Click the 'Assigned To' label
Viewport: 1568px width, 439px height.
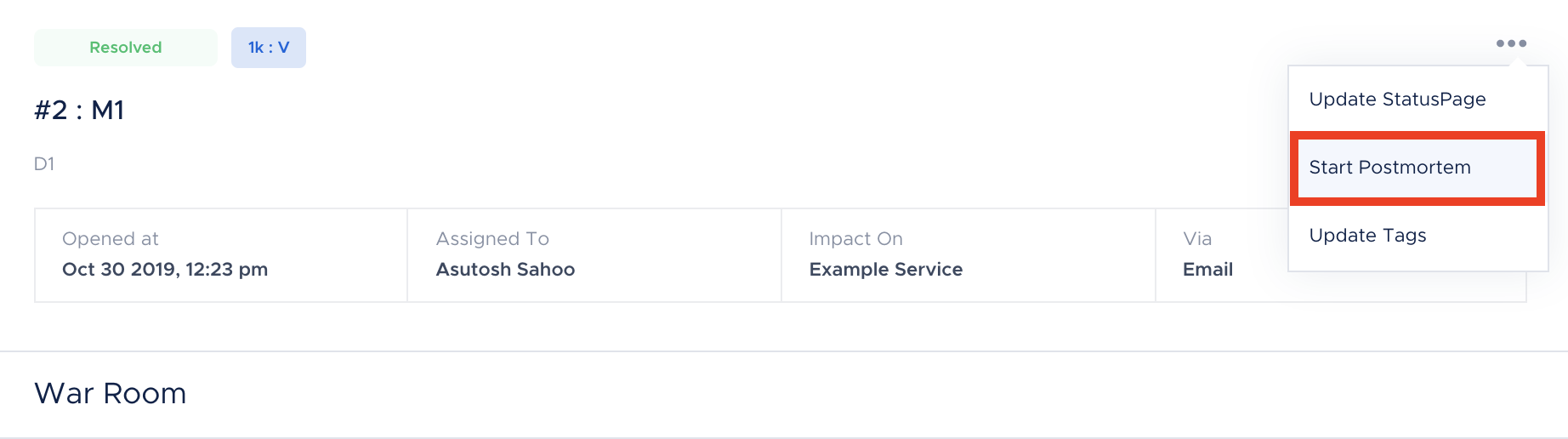[492, 239]
